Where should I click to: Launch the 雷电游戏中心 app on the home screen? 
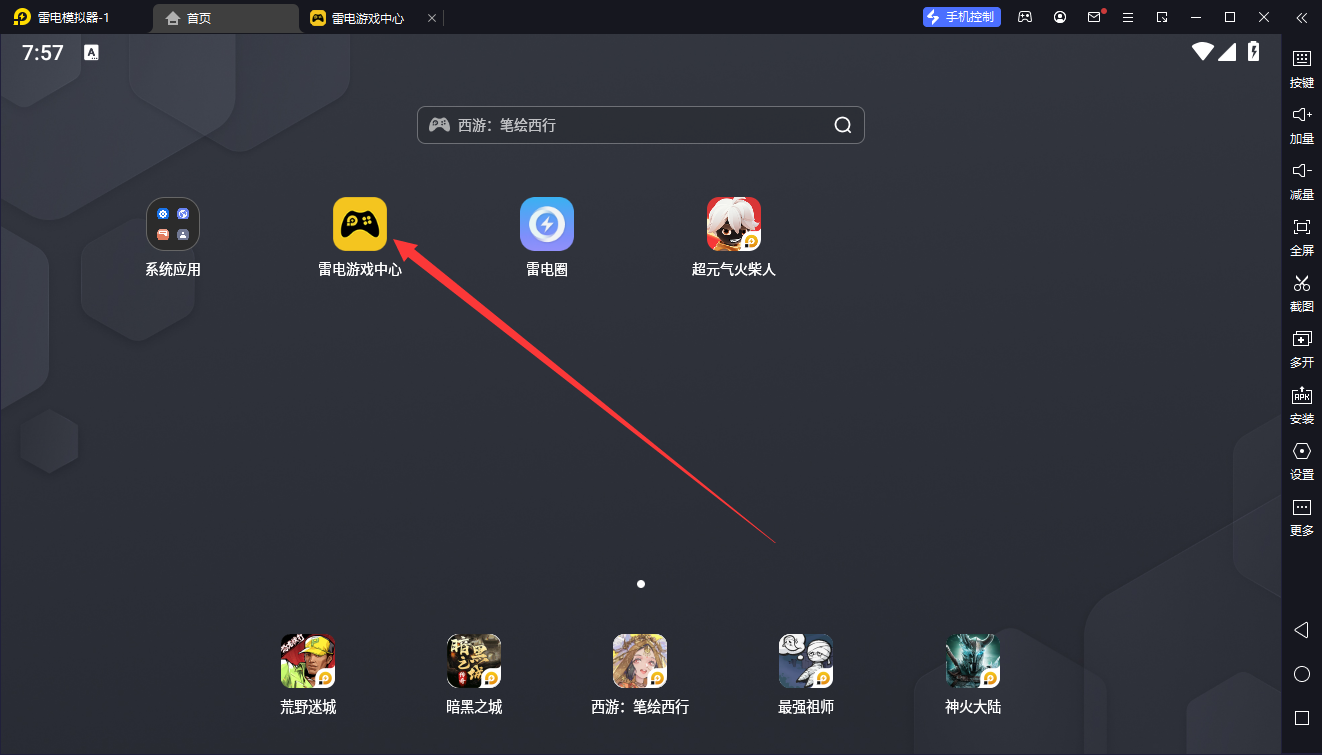(x=360, y=224)
